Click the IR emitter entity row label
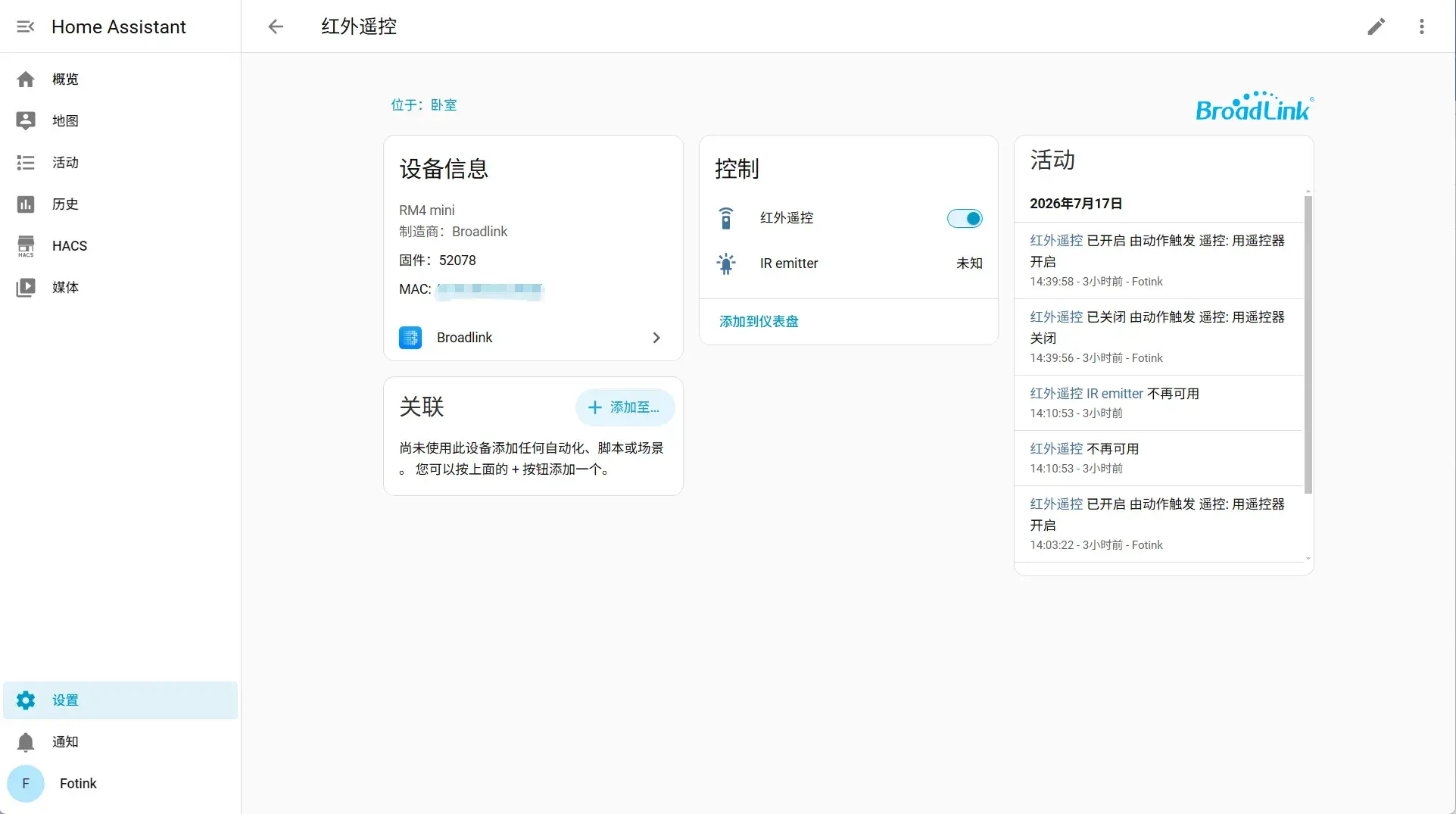The width and height of the screenshot is (1456, 814). click(x=789, y=264)
